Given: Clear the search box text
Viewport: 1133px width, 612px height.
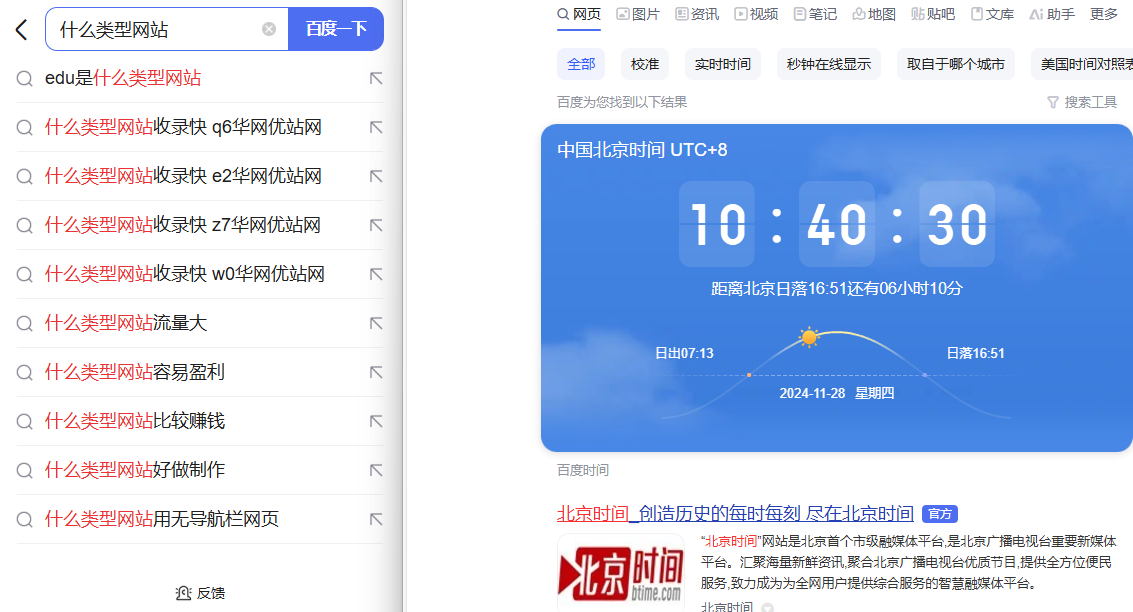Looking at the screenshot, I should (x=269, y=29).
